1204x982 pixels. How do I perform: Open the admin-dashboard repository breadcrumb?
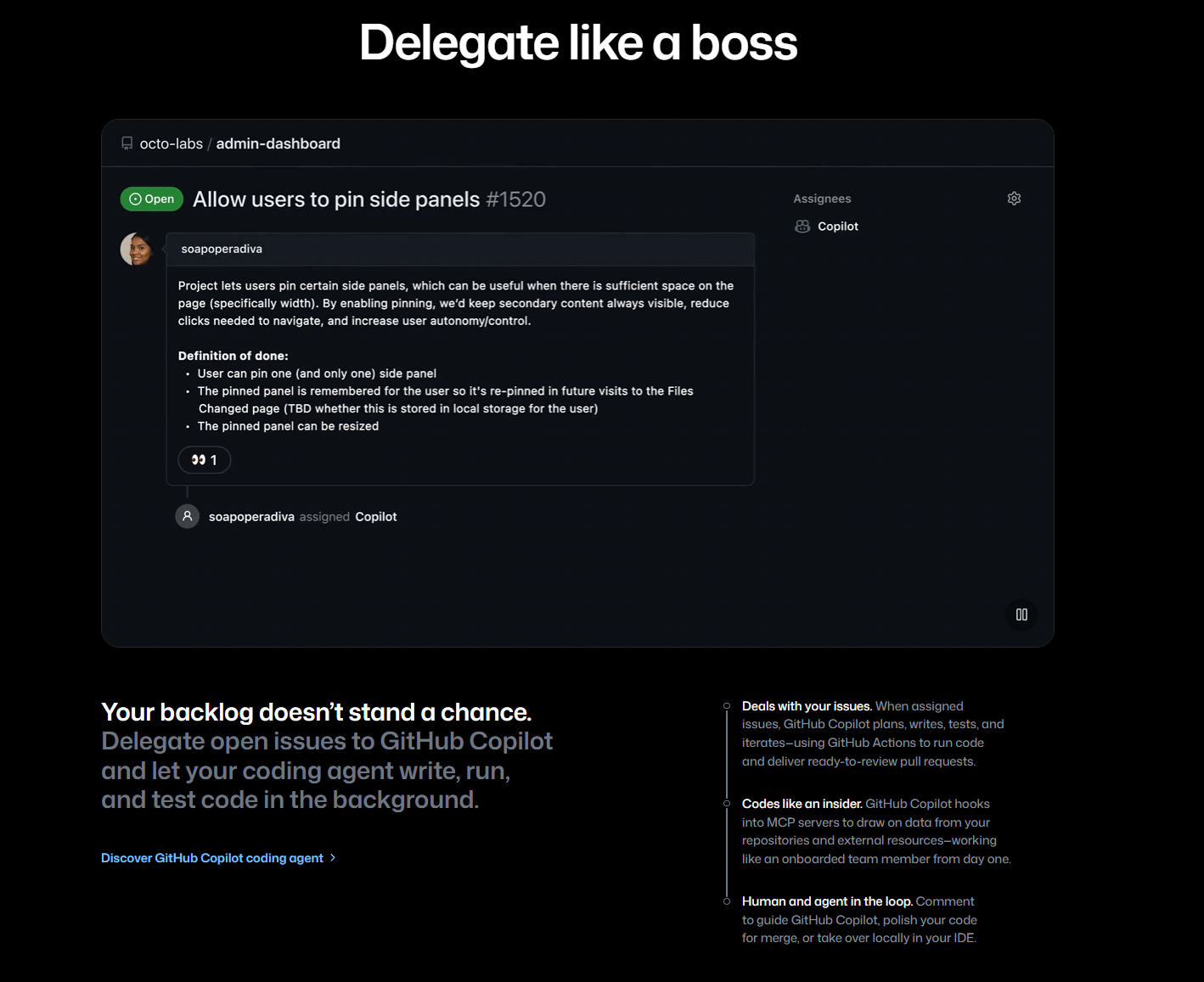click(278, 143)
